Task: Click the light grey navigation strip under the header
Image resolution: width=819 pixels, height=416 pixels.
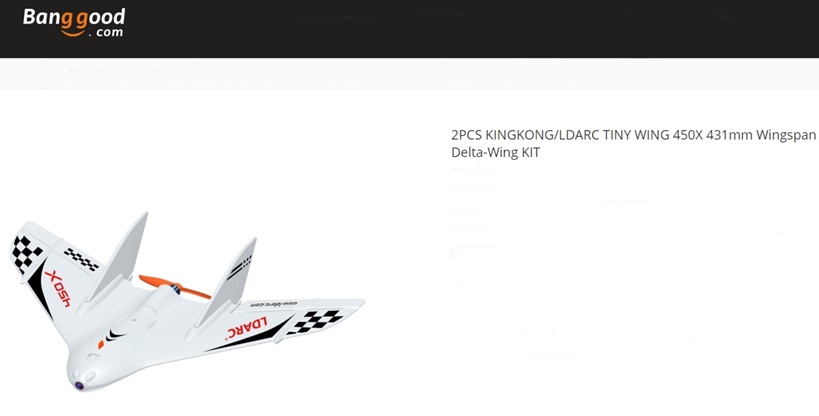Action: tap(410, 74)
